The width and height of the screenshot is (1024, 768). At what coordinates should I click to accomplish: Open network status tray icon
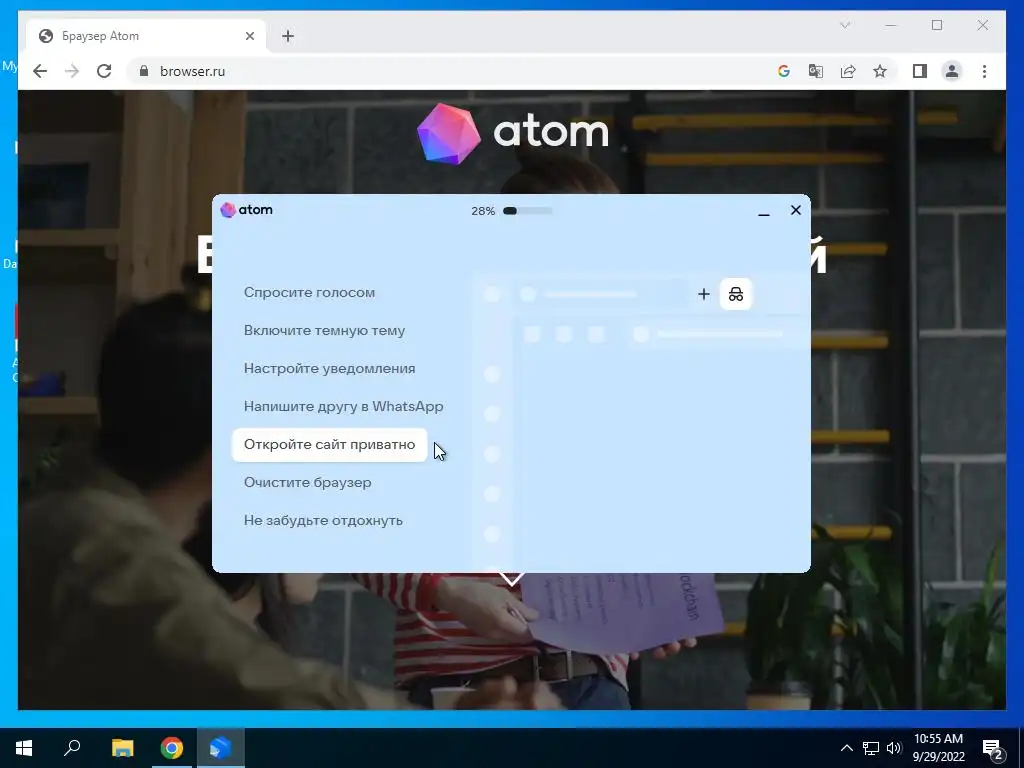pos(871,748)
